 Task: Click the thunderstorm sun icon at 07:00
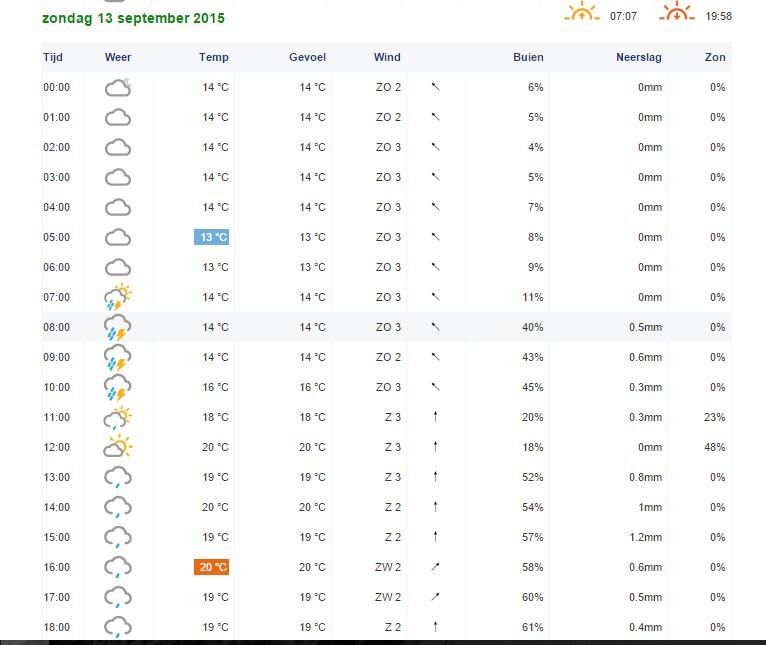point(118,297)
